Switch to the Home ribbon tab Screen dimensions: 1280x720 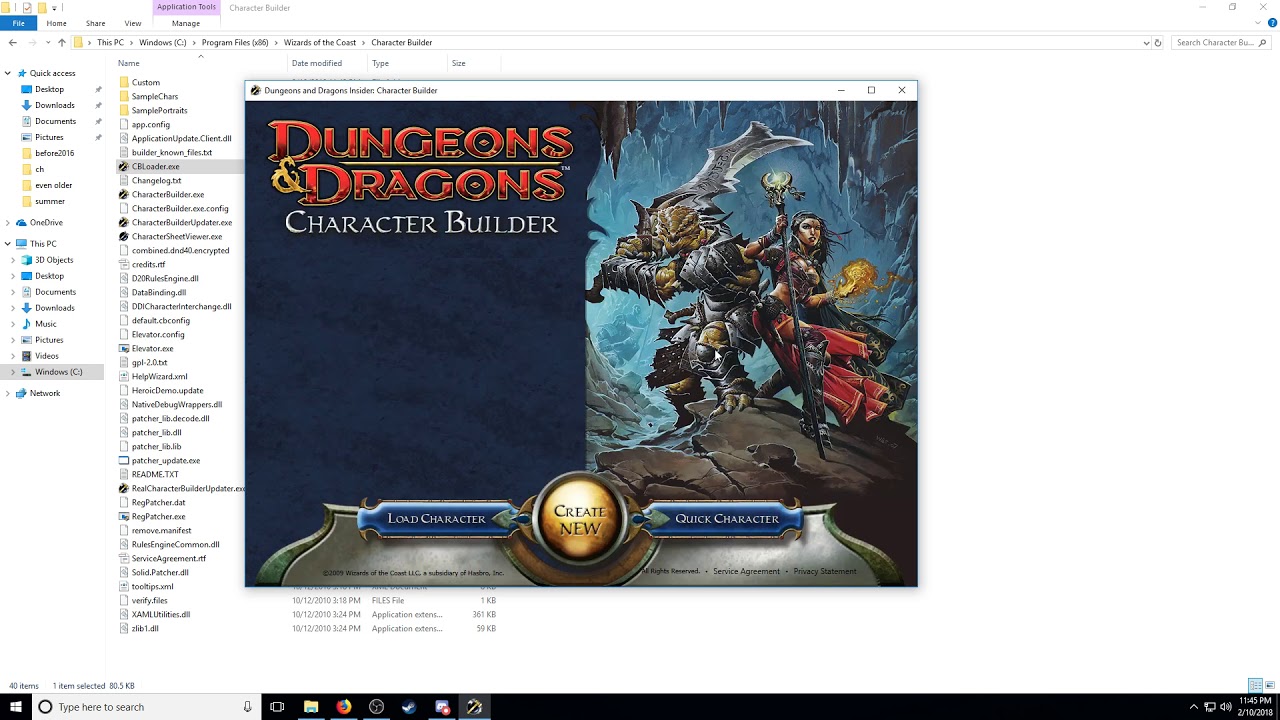click(x=56, y=23)
